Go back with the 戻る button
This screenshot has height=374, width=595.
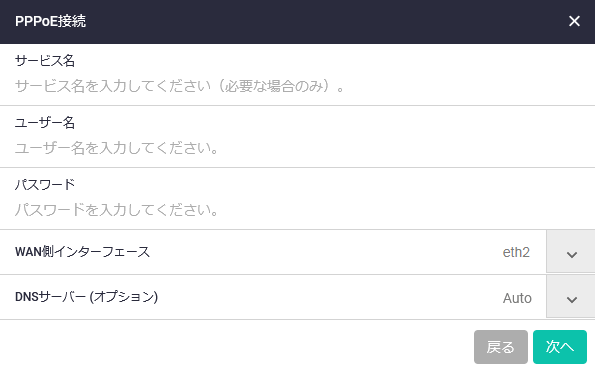coord(501,347)
